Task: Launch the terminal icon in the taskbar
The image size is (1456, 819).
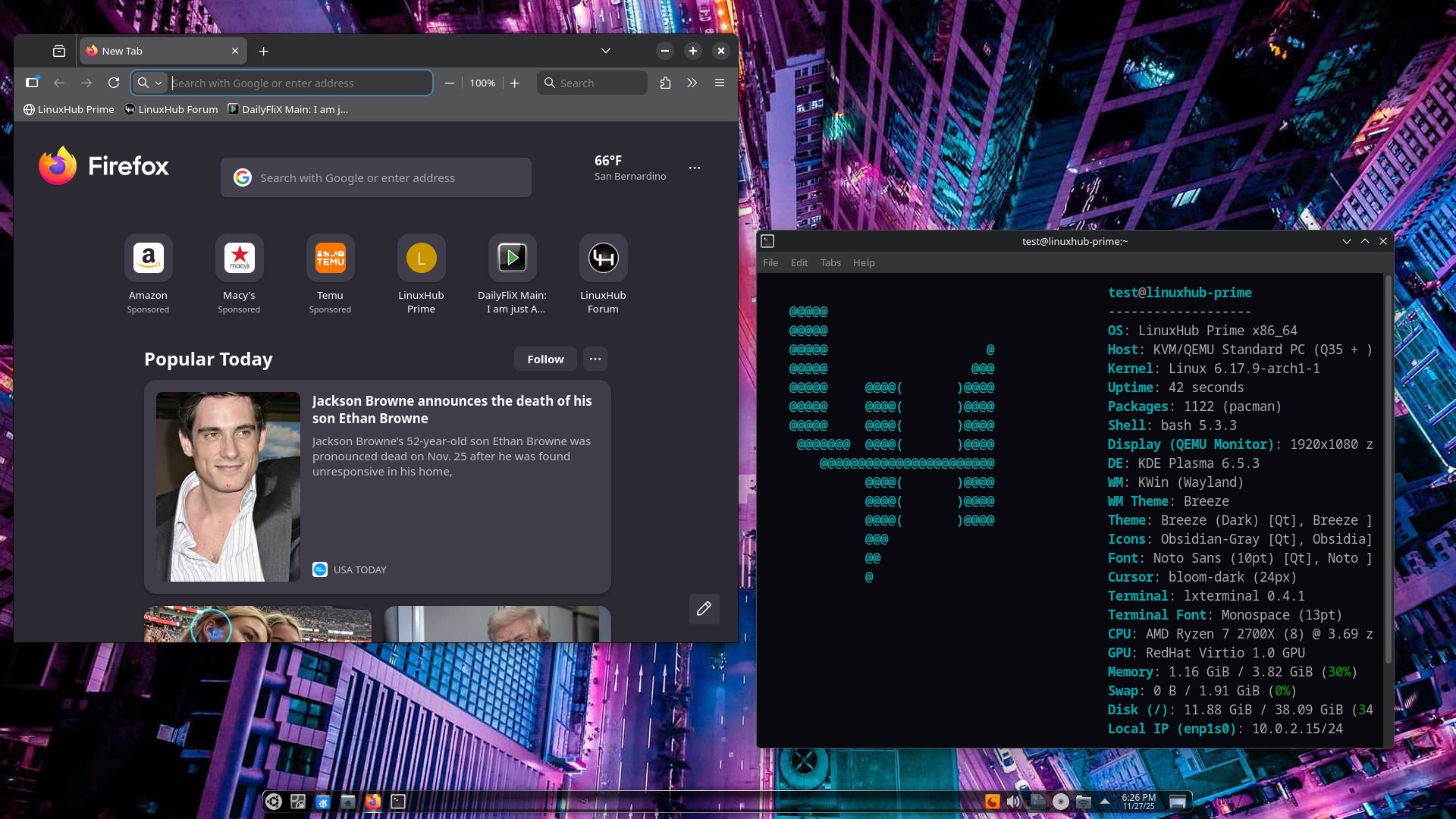Action: pyautogui.click(x=398, y=802)
